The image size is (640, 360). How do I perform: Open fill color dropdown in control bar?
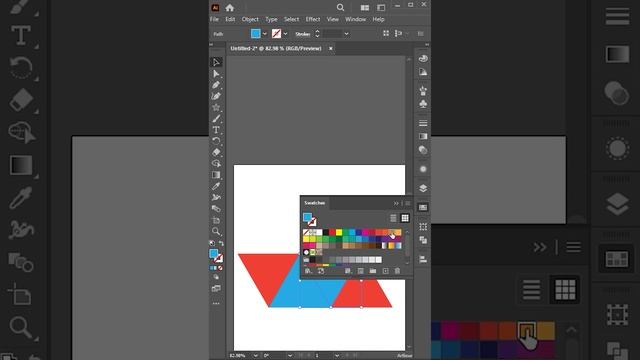264,34
